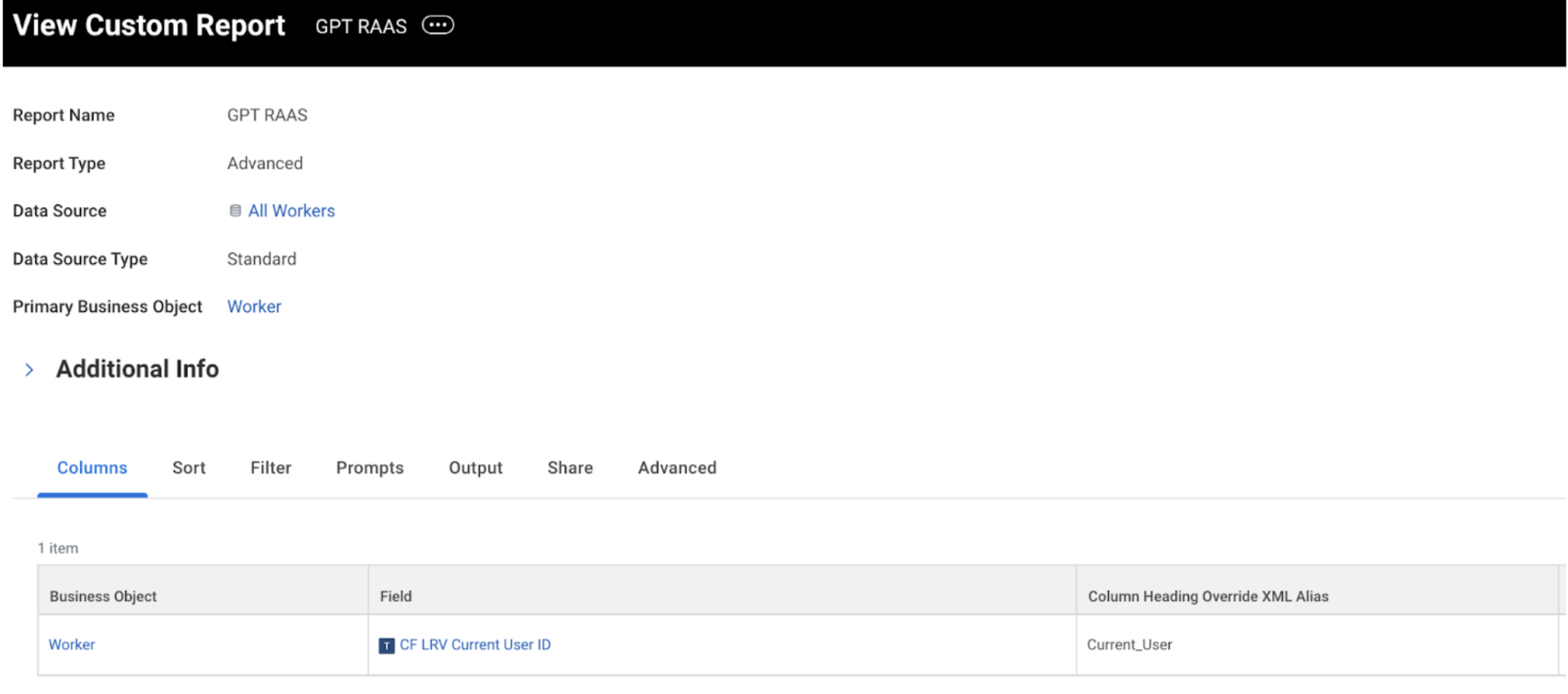Click the text-type icon beside CF LRV field
The image size is (1568, 694).
click(x=388, y=644)
